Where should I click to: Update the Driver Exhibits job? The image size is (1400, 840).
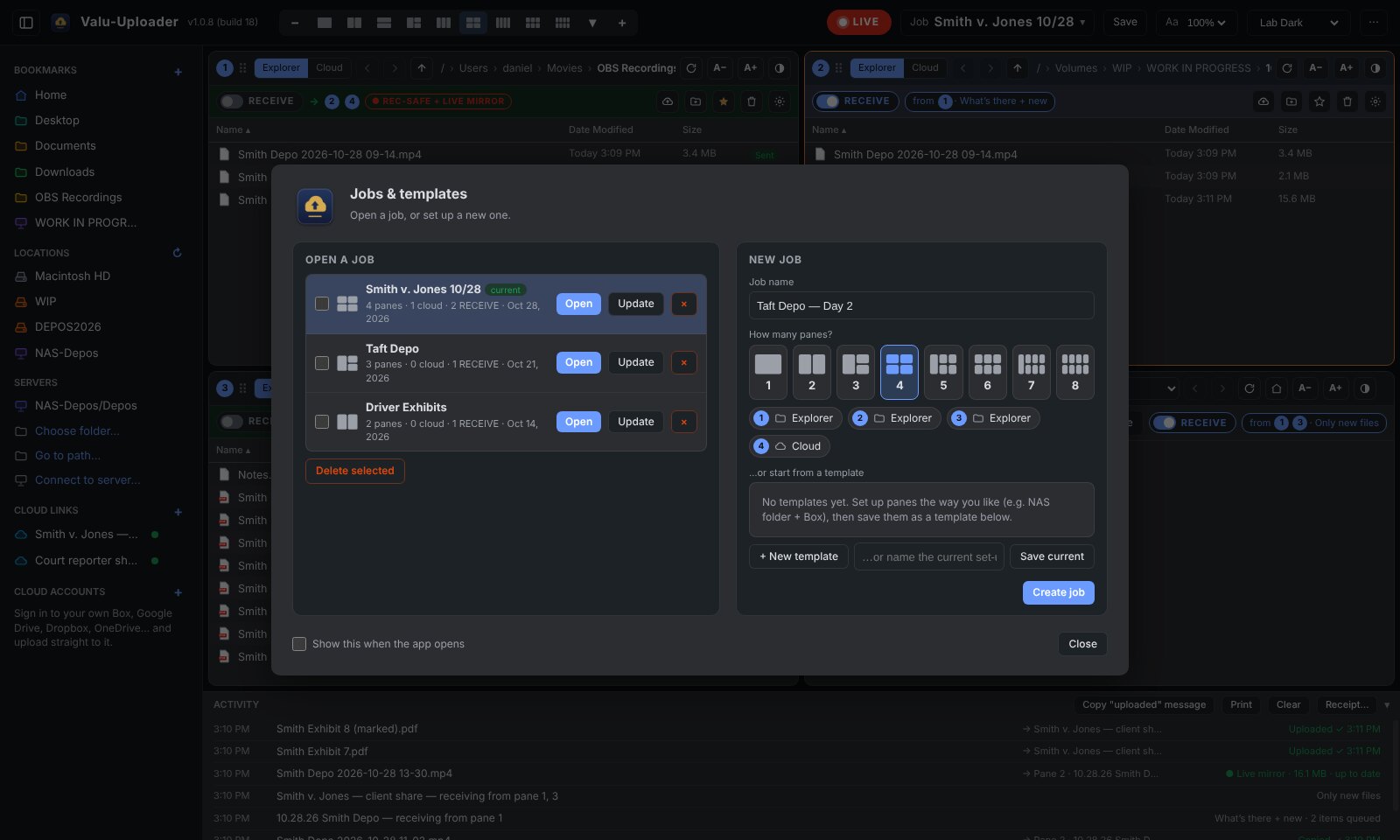pyautogui.click(x=636, y=422)
